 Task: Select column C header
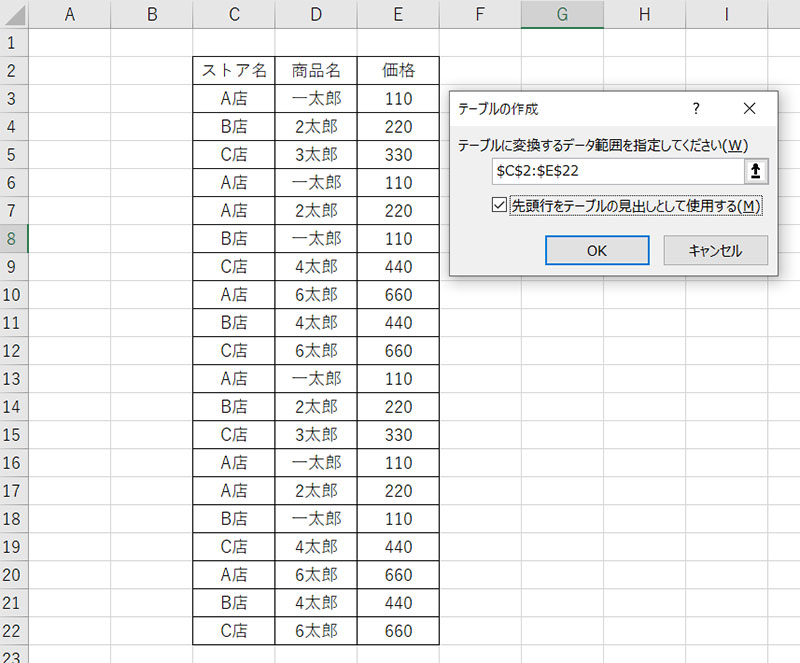point(234,14)
